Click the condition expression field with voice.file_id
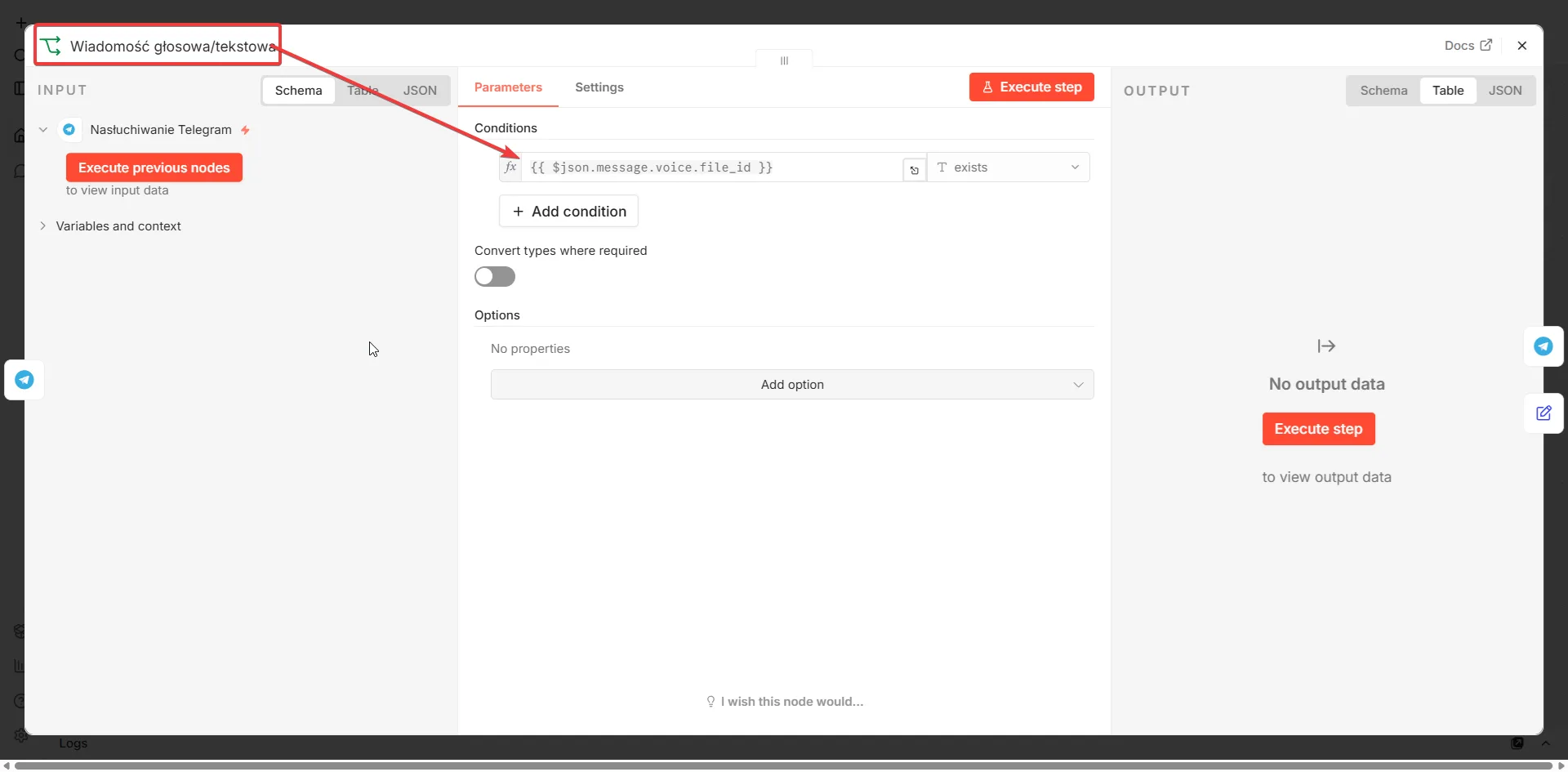The width and height of the screenshot is (1568, 772). (712, 167)
